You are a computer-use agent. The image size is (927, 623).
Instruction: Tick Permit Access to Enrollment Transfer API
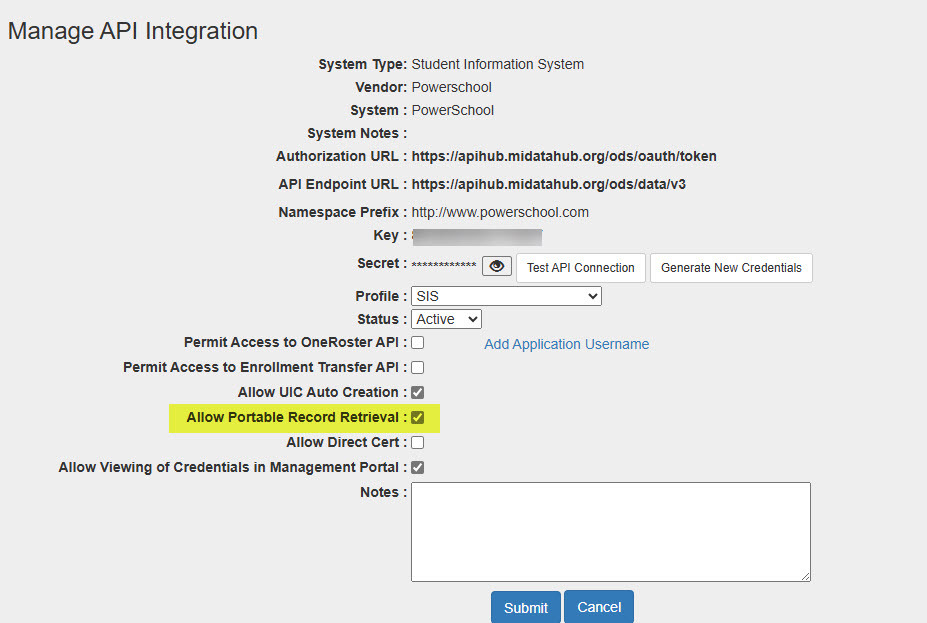click(418, 367)
